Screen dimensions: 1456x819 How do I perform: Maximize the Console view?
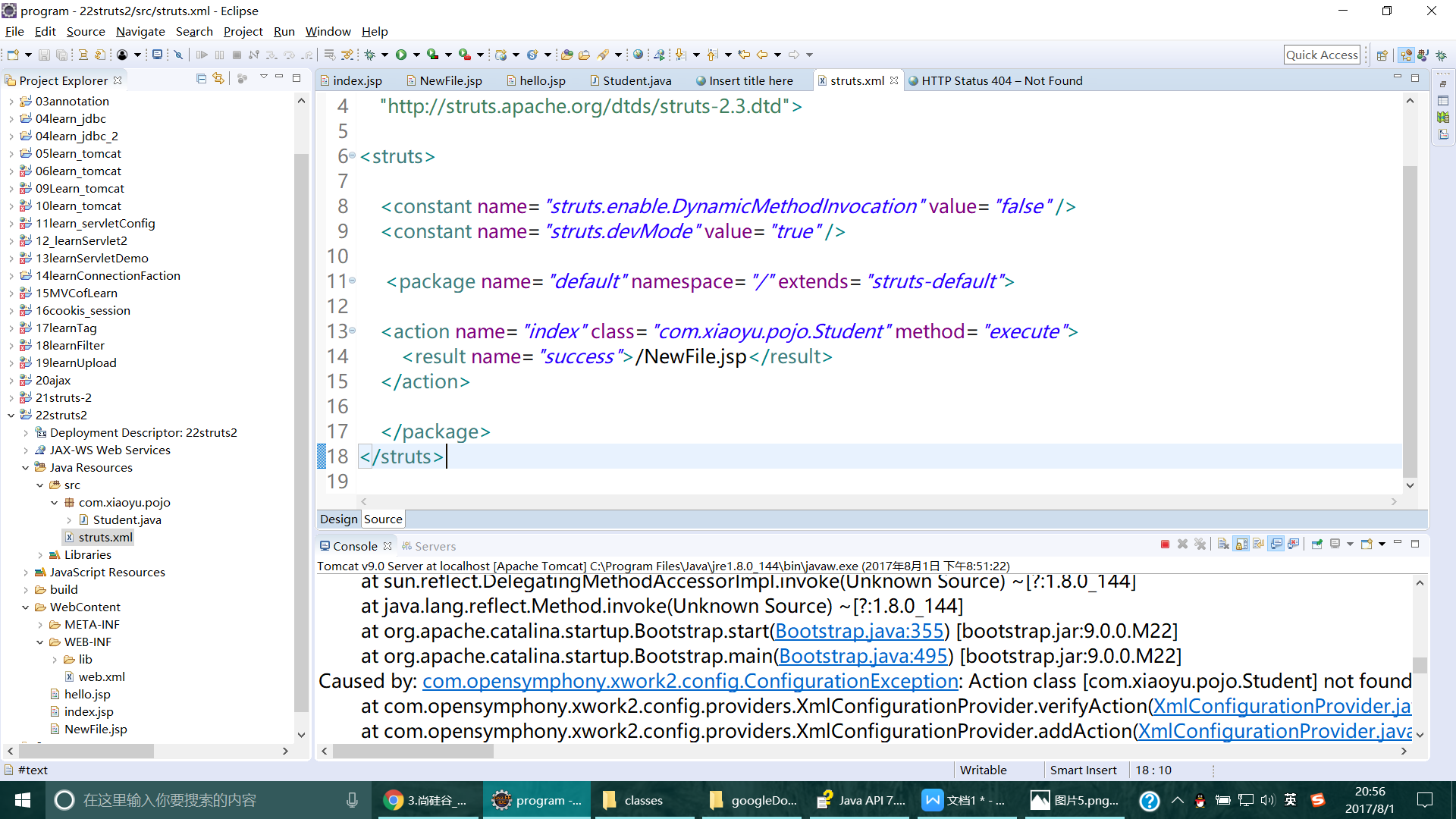click(x=1415, y=544)
